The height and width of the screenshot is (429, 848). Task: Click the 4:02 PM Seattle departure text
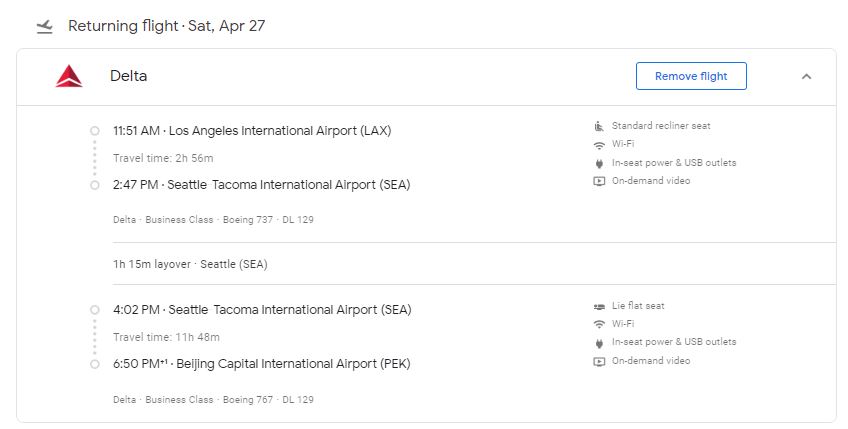pyautogui.click(x=262, y=310)
